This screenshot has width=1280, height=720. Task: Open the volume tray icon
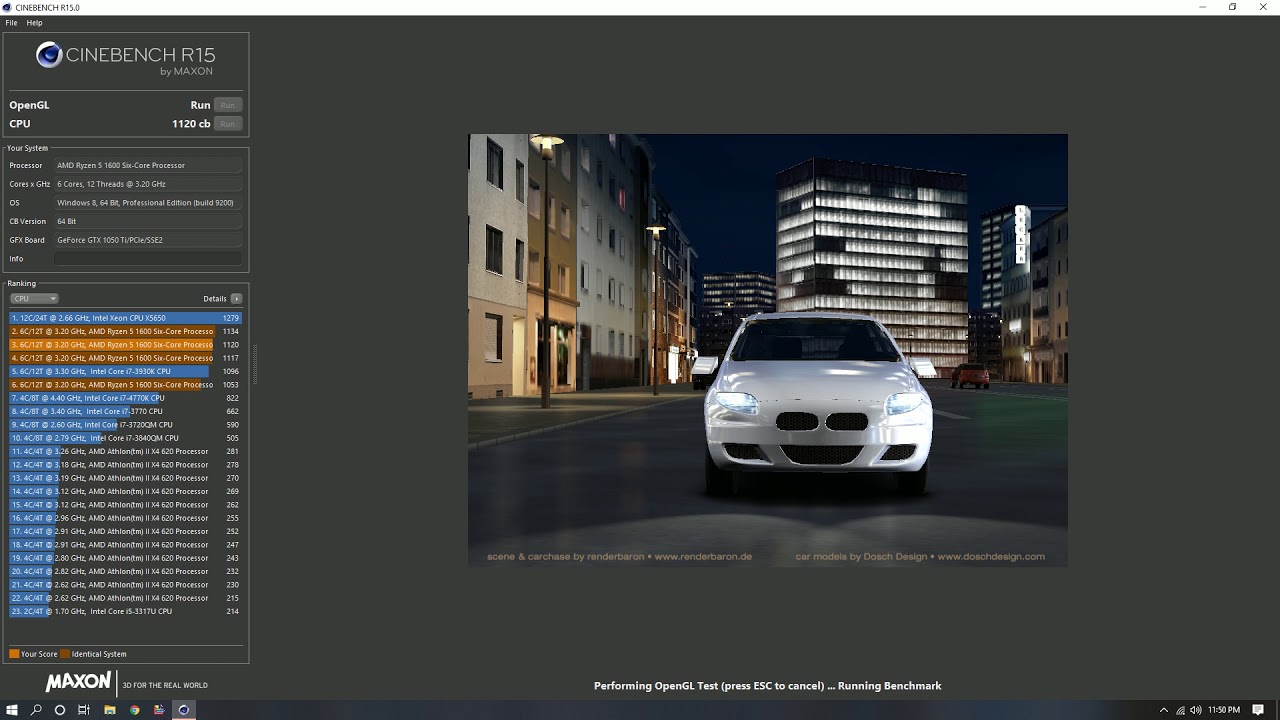click(x=1196, y=710)
